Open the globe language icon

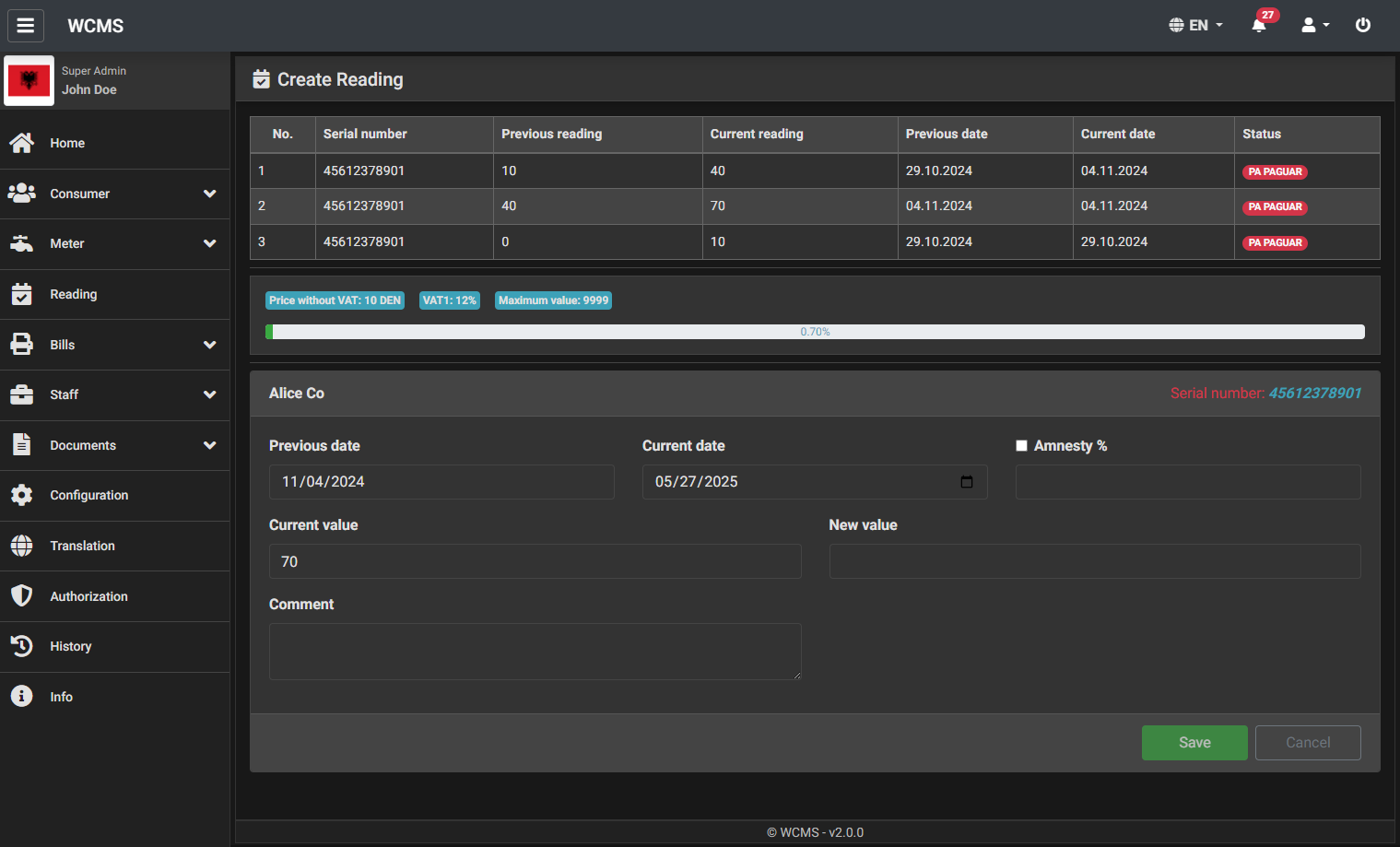1177,26
